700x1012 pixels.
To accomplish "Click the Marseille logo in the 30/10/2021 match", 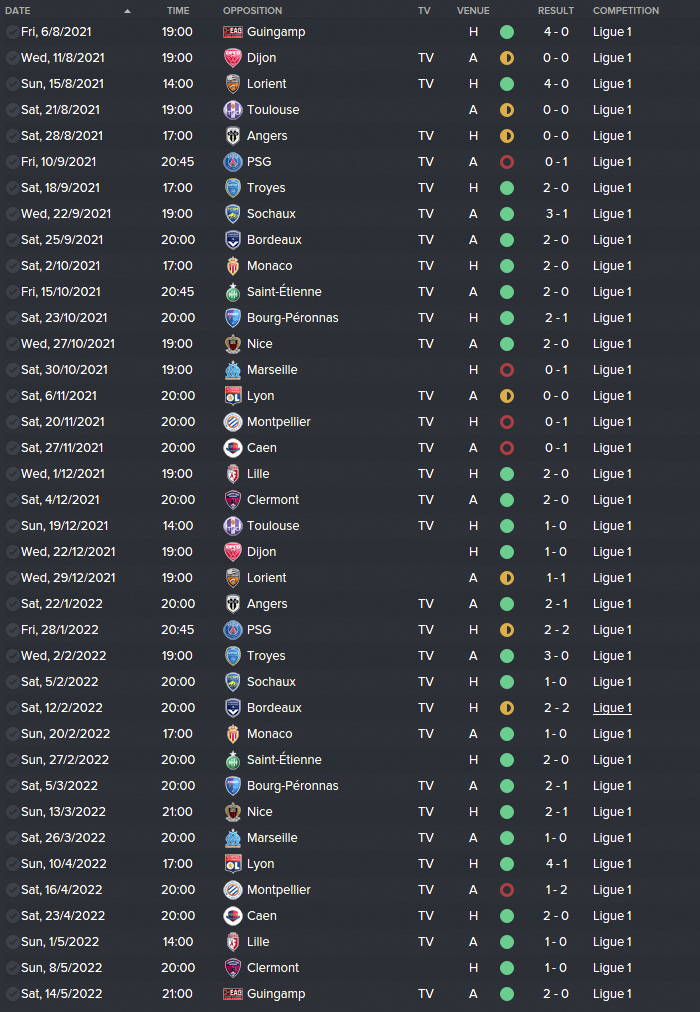I will click(232, 370).
